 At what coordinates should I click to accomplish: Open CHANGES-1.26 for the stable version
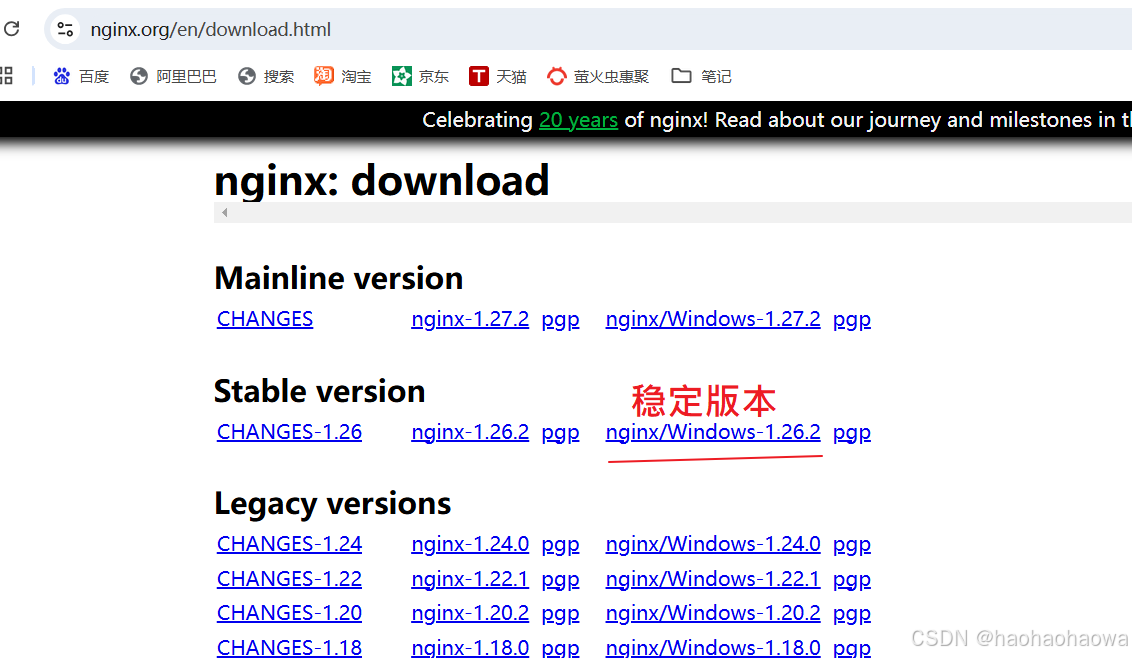coord(288,431)
